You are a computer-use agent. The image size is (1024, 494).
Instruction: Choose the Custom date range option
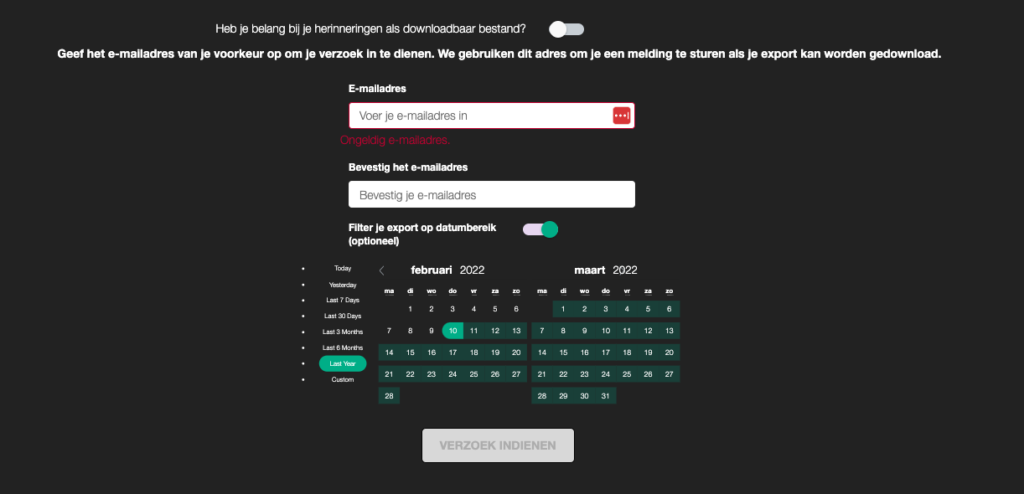[x=343, y=380]
